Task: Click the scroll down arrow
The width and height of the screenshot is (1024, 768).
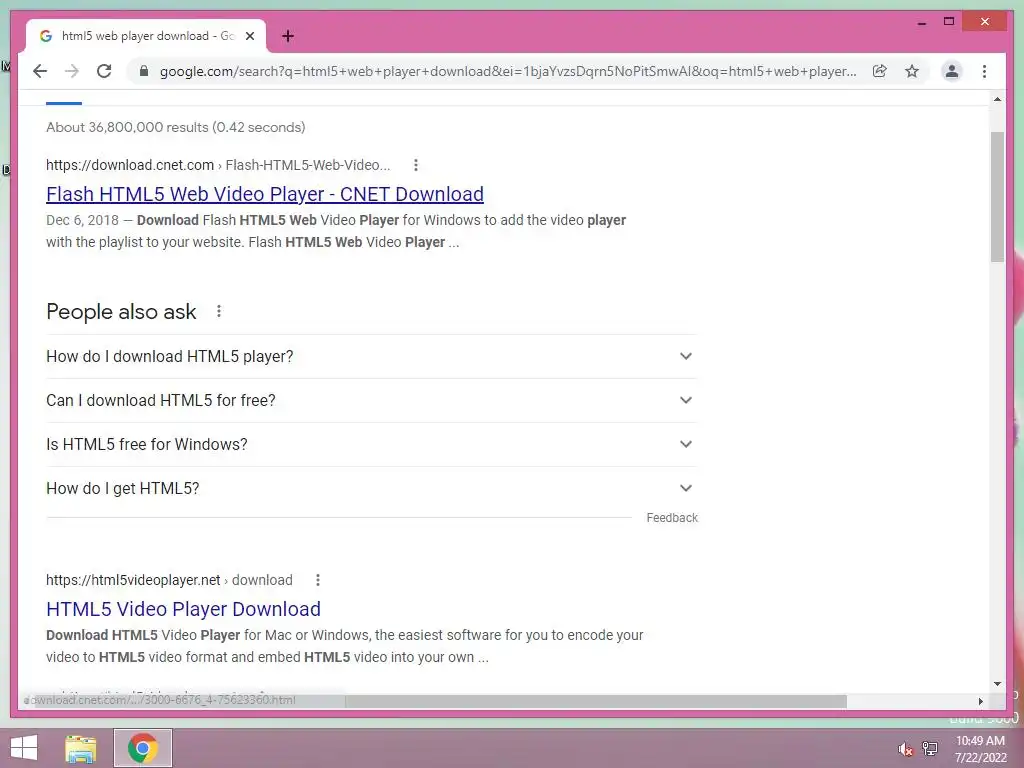Action: click(997, 684)
